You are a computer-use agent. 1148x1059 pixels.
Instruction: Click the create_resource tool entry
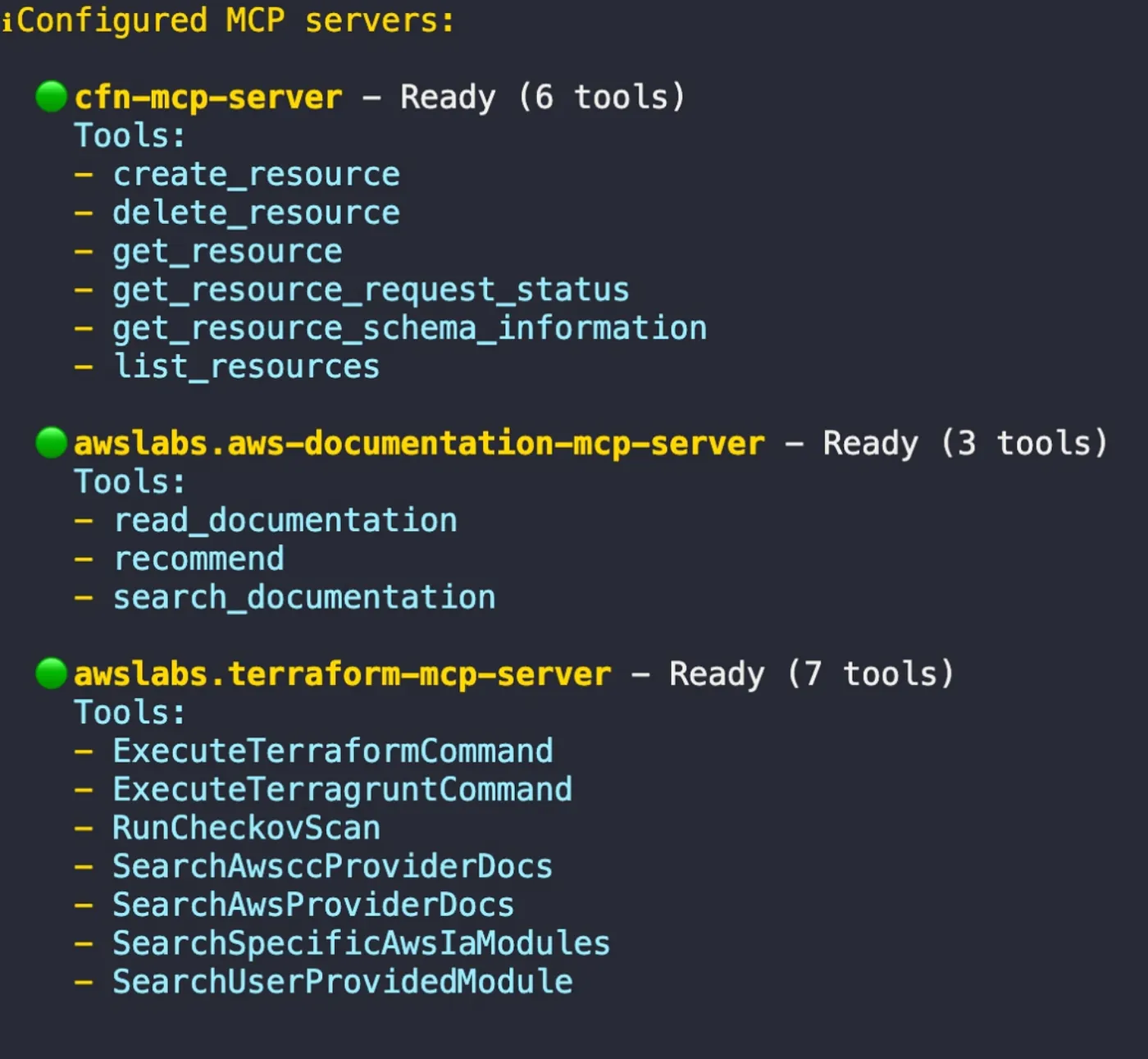point(256,175)
